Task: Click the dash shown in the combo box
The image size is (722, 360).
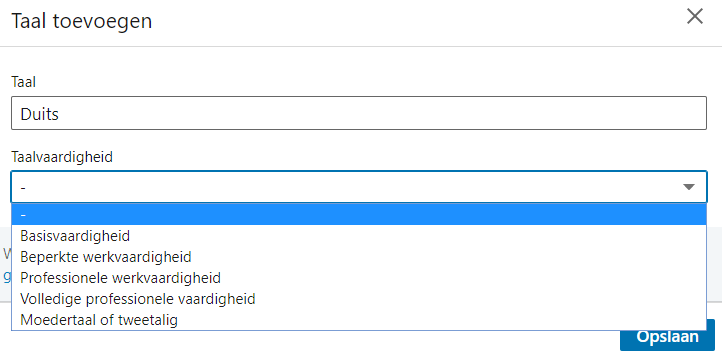Action: (x=23, y=187)
